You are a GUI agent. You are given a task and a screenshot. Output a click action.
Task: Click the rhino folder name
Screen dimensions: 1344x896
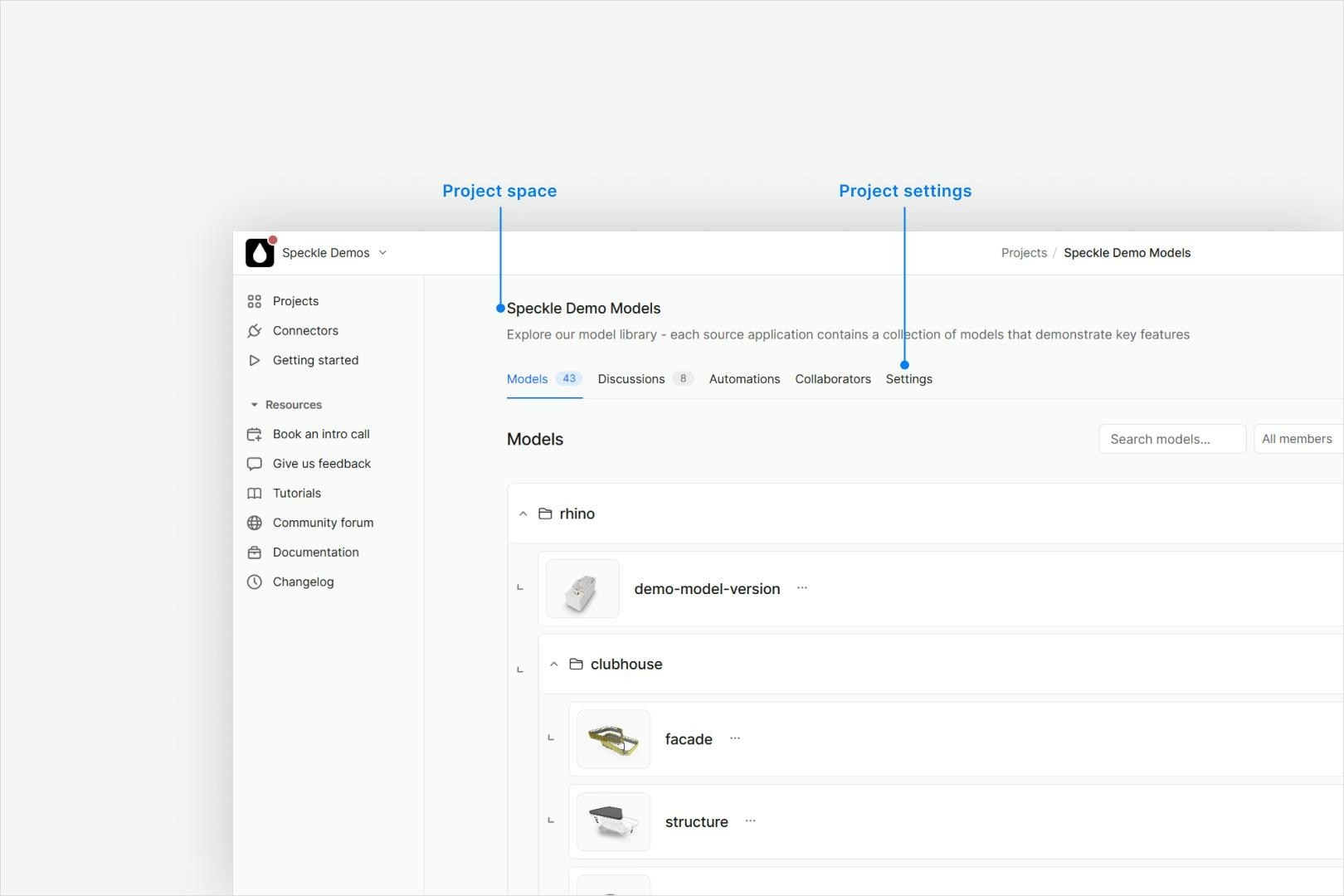tap(577, 514)
